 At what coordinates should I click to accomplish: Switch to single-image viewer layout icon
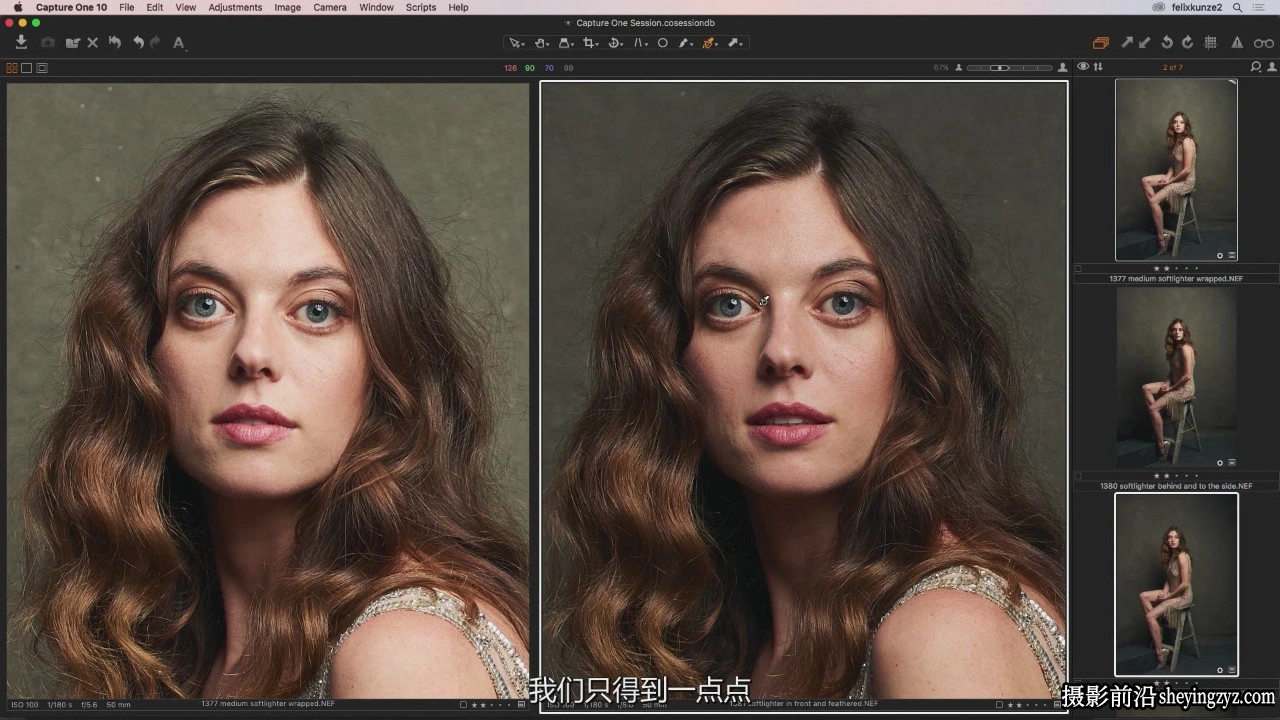(27, 68)
